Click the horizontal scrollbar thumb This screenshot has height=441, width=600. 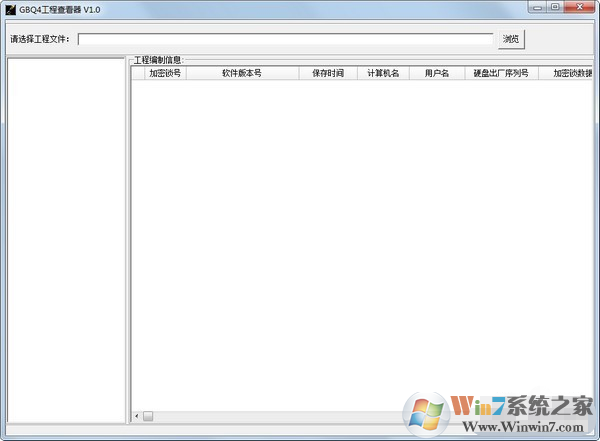pyautogui.click(x=148, y=416)
